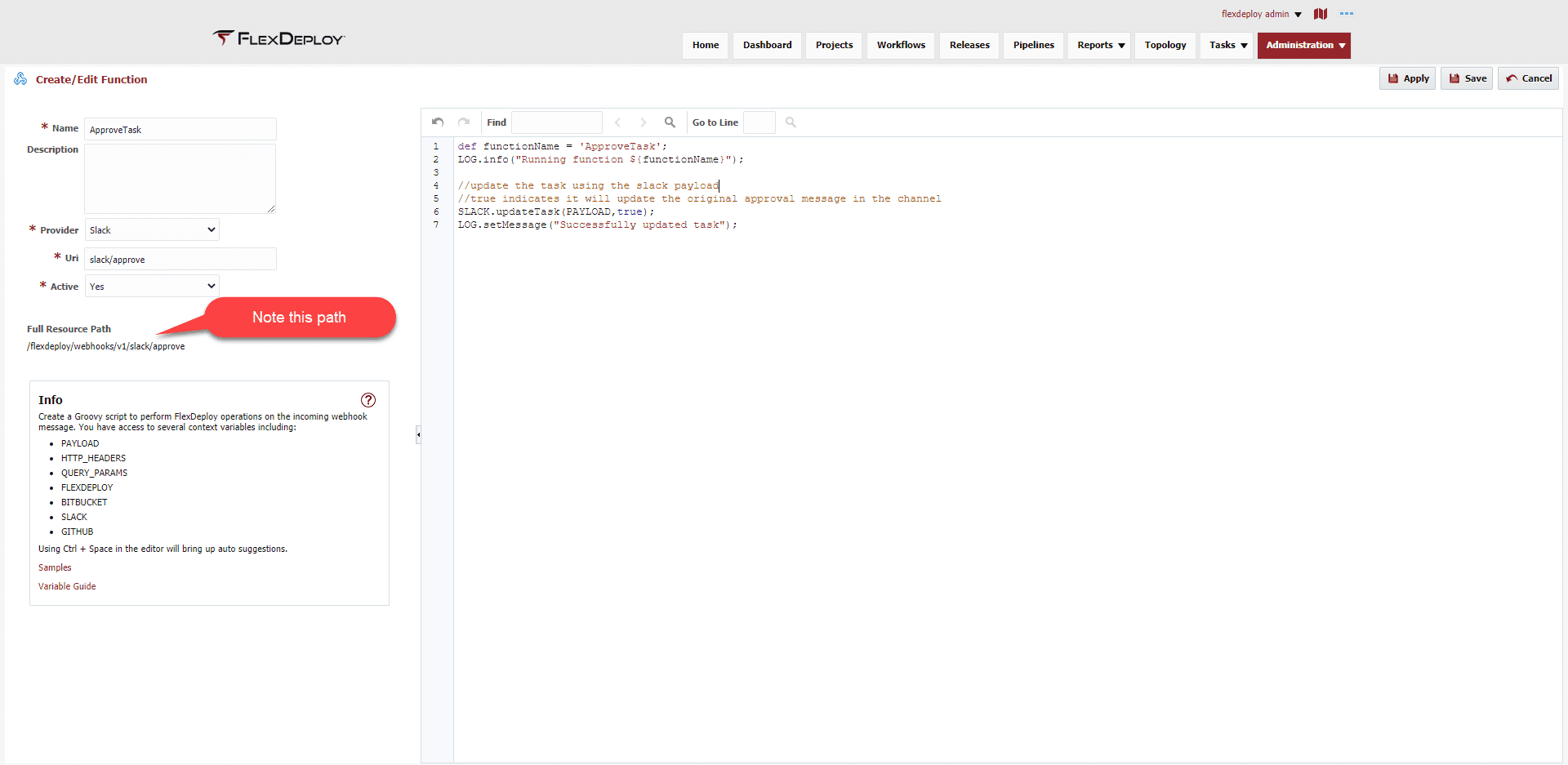Expand the Tasks menu
The height and width of the screenshot is (765, 1568).
click(x=1228, y=46)
